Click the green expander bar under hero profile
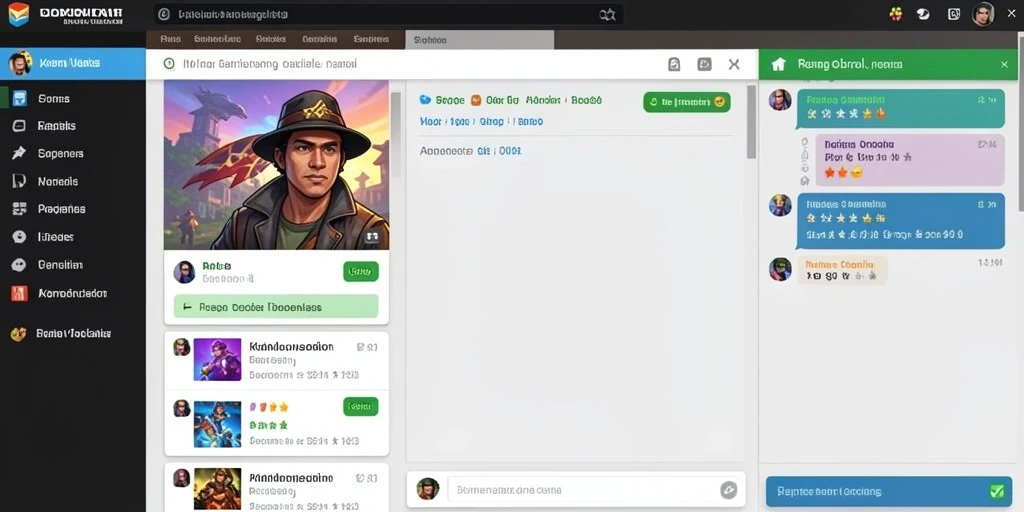The image size is (1024, 512). (276, 306)
